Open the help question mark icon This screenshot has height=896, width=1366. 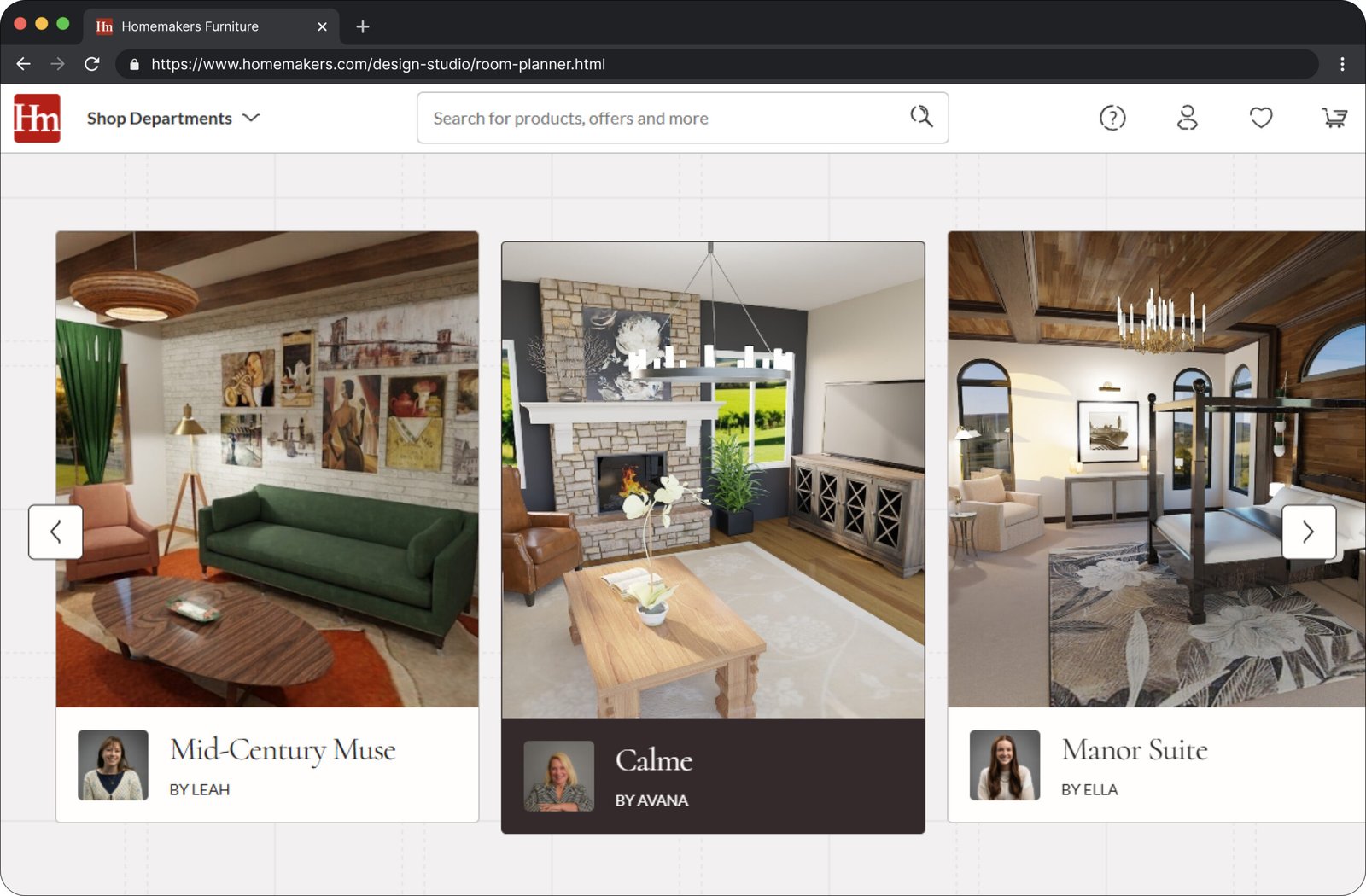pyautogui.click(x=1112, y=118)
